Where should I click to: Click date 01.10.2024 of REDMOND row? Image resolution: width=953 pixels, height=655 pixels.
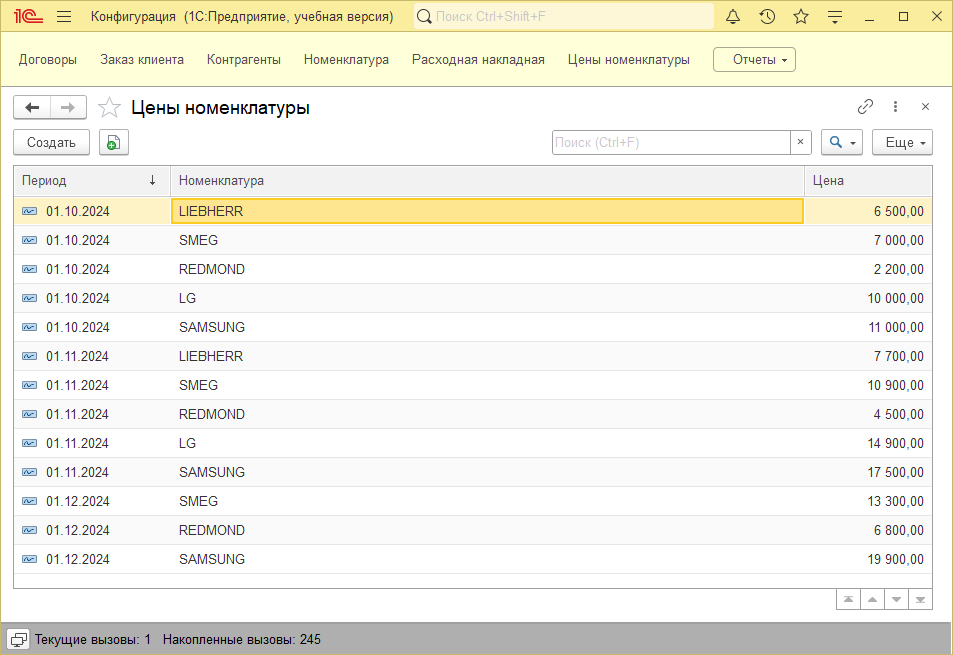pyautogui.click(x=78, y=269)
